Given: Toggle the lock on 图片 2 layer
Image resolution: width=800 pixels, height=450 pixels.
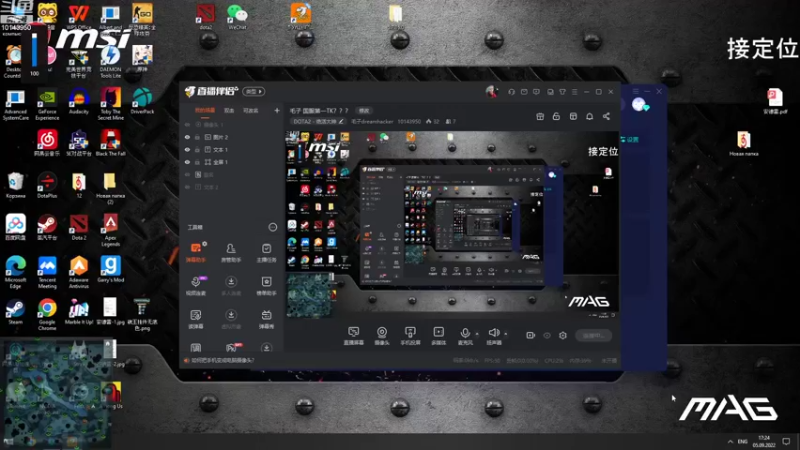Looking at the screenshot, I should pos(197,137).
